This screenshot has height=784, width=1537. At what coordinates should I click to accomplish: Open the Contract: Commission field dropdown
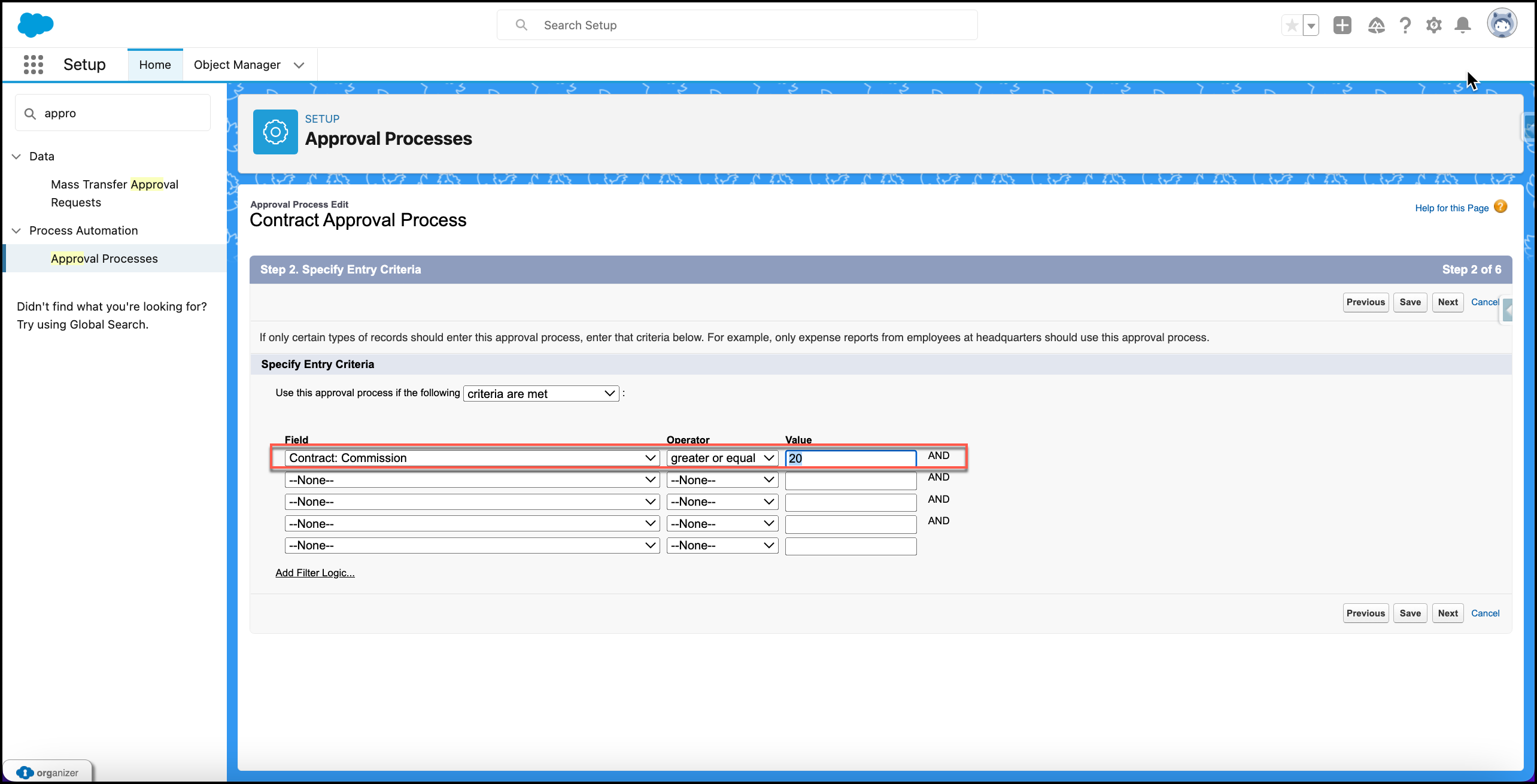pyautogui.click(x=472, y=458)
